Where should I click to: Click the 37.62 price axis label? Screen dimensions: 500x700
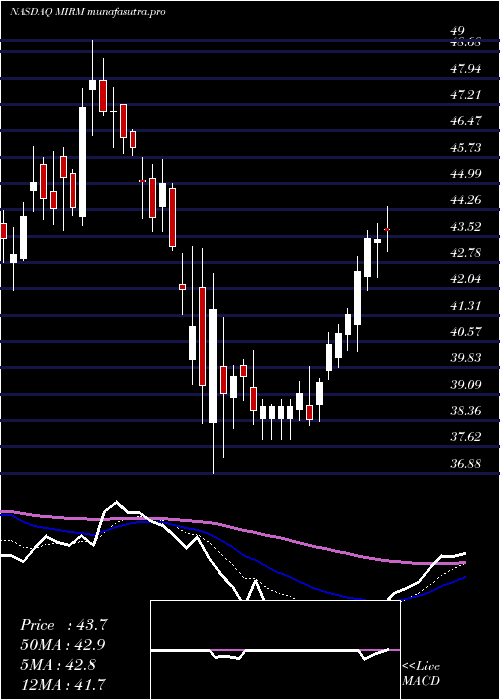pyautogui.click(x=466, y=437)
